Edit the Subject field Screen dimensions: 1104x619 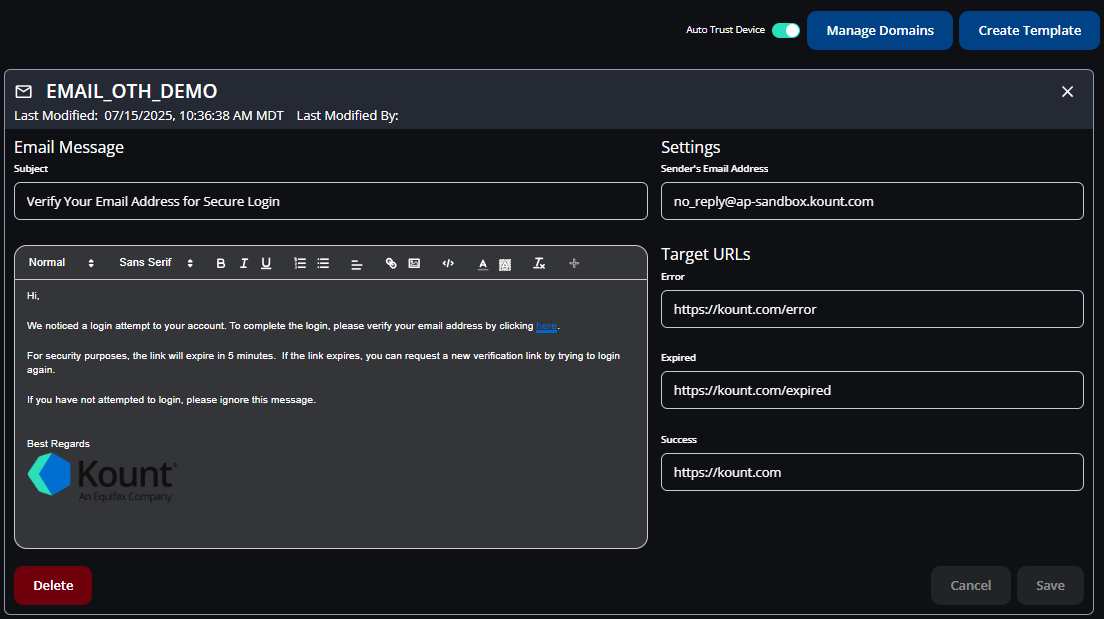331,201
